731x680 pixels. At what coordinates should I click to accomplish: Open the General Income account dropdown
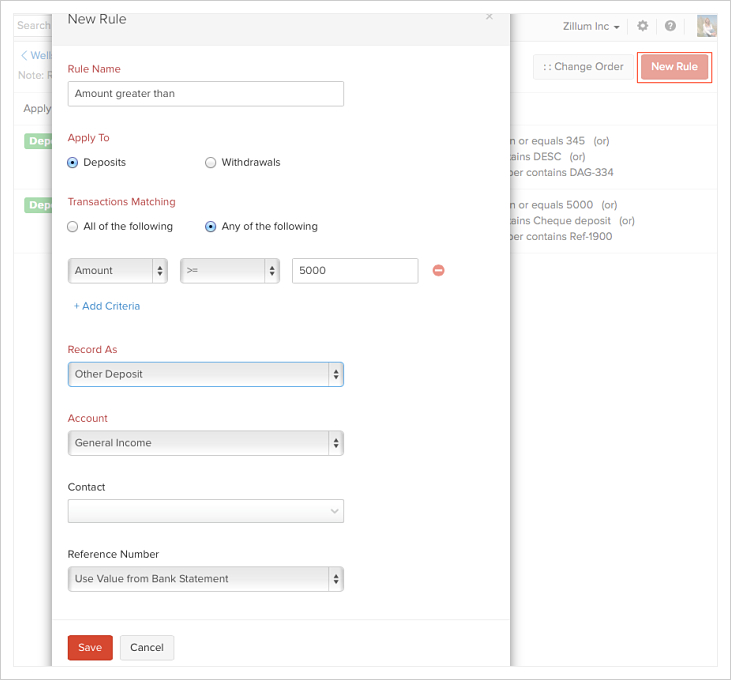pyautogui.click(x=206, y=443)
